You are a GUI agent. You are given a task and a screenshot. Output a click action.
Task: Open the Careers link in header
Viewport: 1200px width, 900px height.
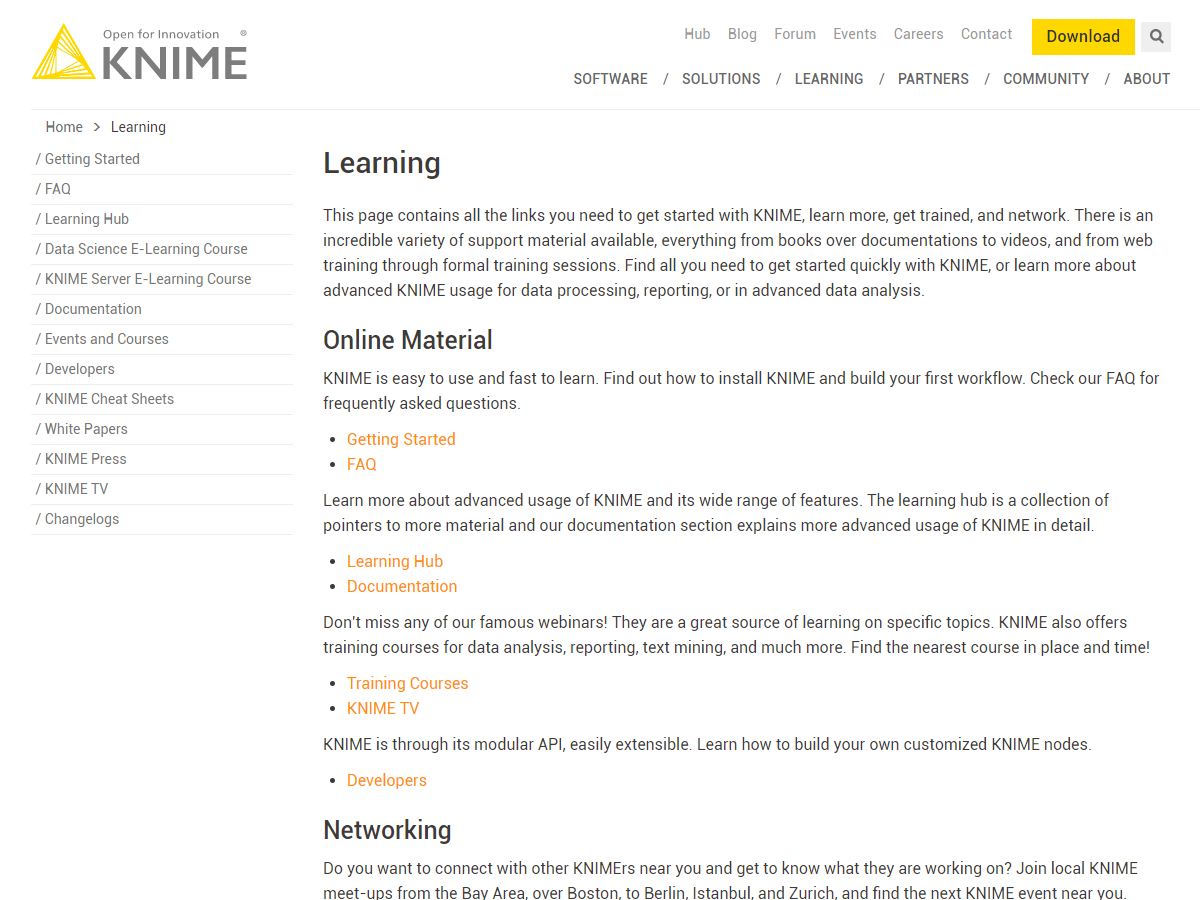pyautogui.click(x=918, y=34)
